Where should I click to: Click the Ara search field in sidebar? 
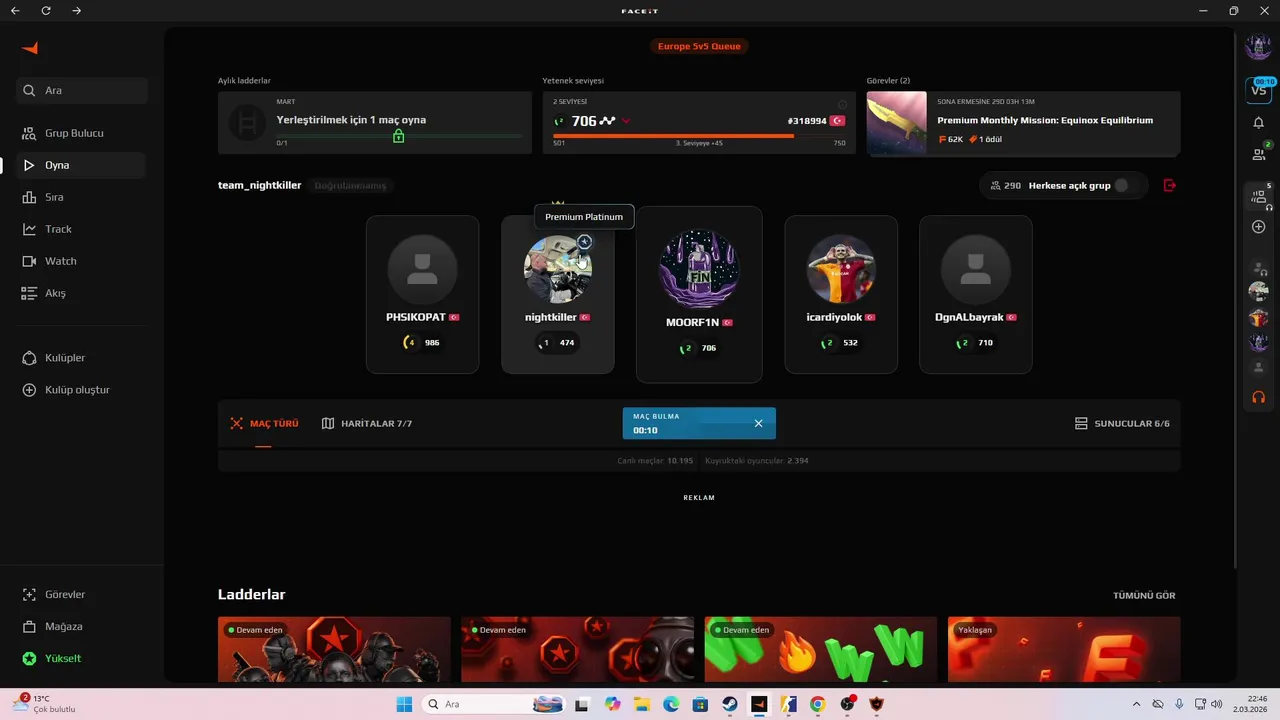click(83, 90)
